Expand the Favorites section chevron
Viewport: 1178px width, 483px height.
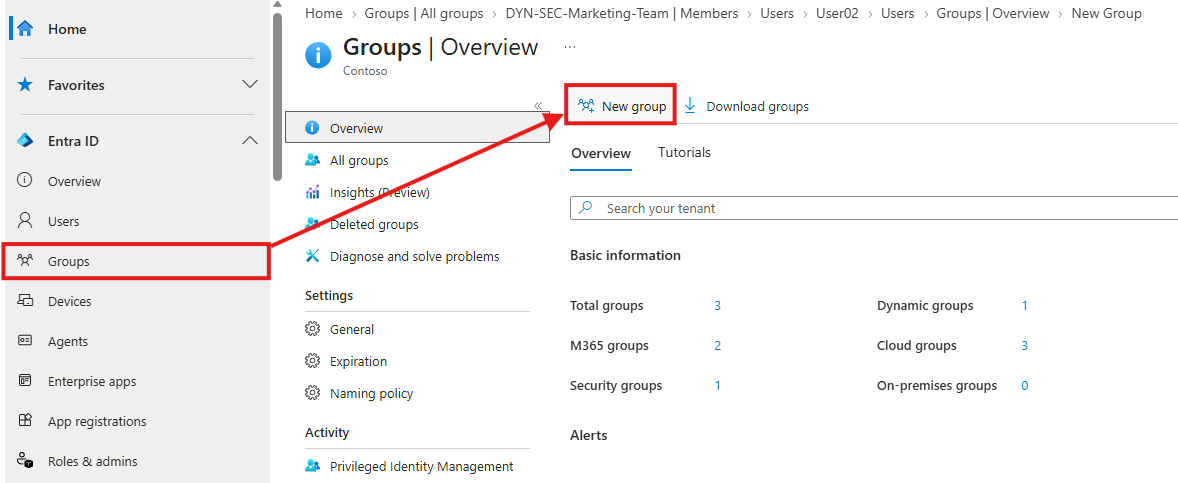pos(250,84)
